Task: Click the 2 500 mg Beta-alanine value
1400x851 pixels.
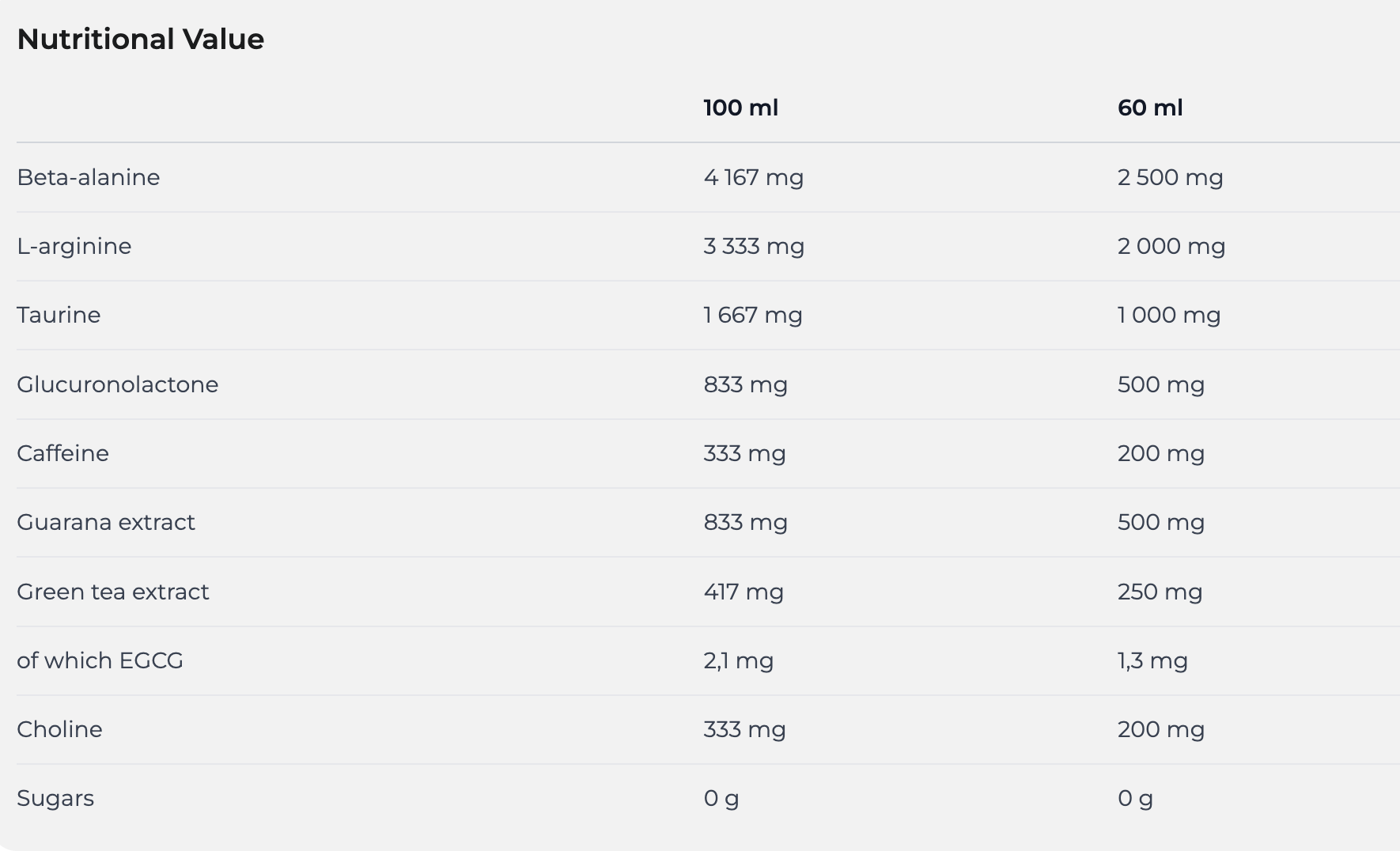Action: (1170, 177)
